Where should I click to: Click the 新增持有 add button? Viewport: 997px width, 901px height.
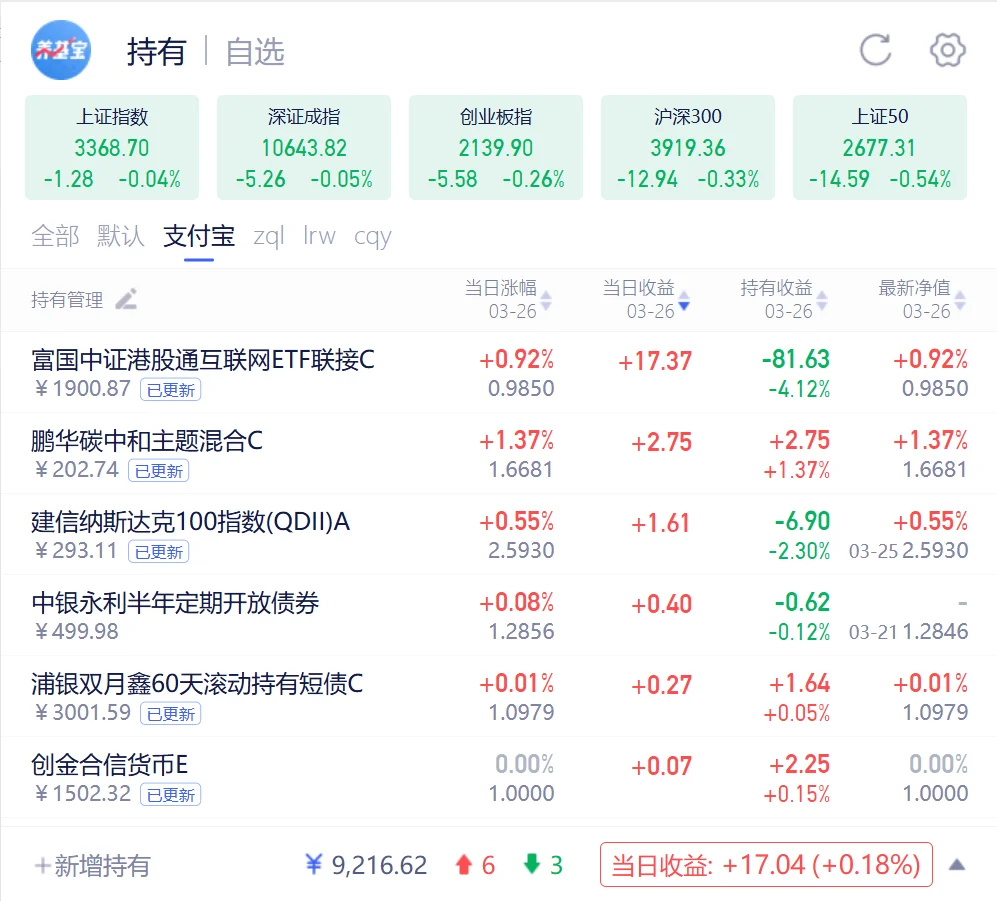[93, 865]
